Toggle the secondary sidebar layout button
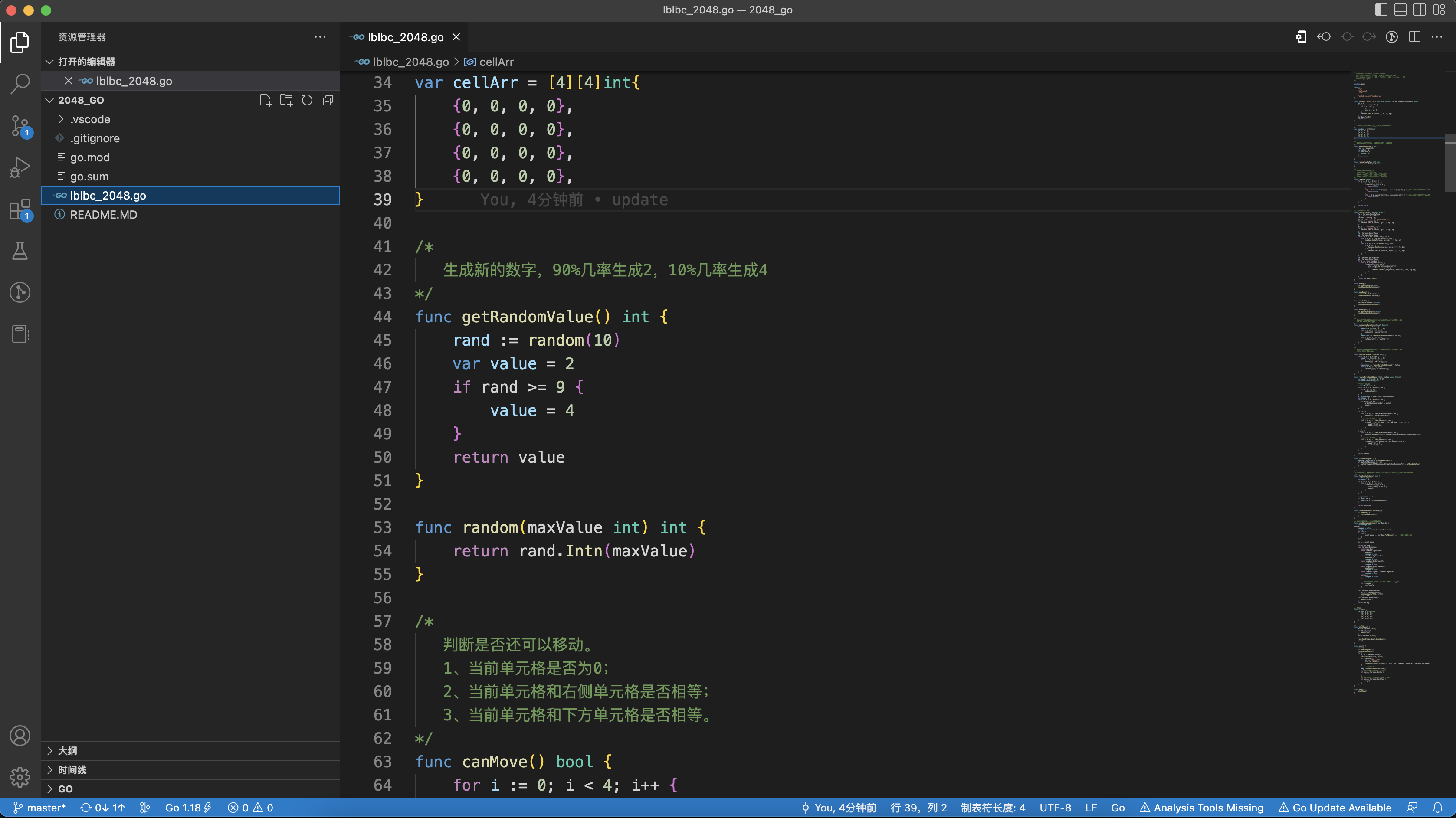The width and height of the screenshot is (1456, 818). (1419, 10)
